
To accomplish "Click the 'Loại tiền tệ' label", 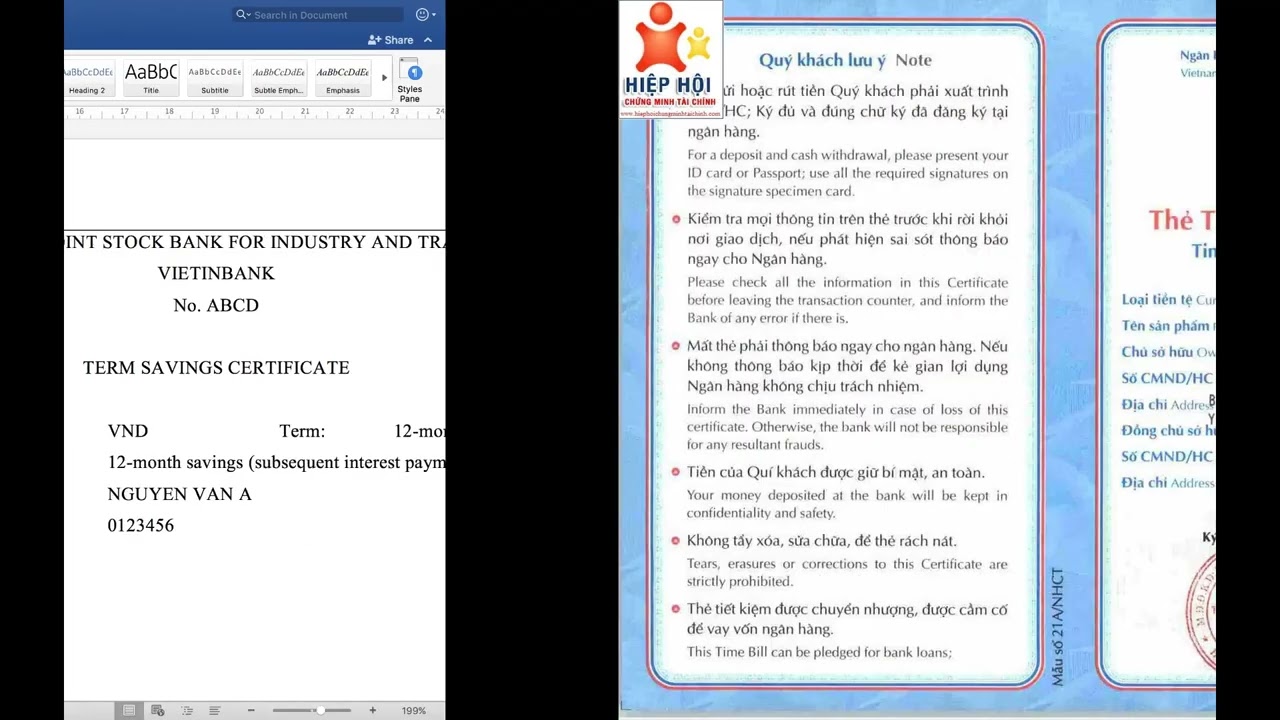I will point(1157,299).
